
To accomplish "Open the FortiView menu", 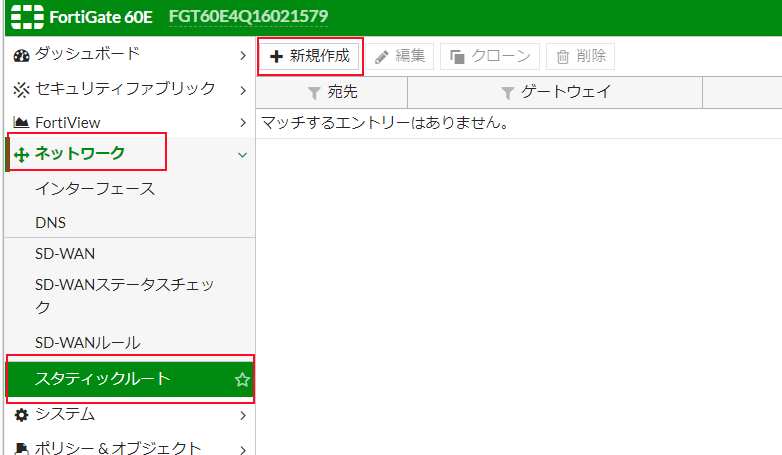I will pos(130,122).
